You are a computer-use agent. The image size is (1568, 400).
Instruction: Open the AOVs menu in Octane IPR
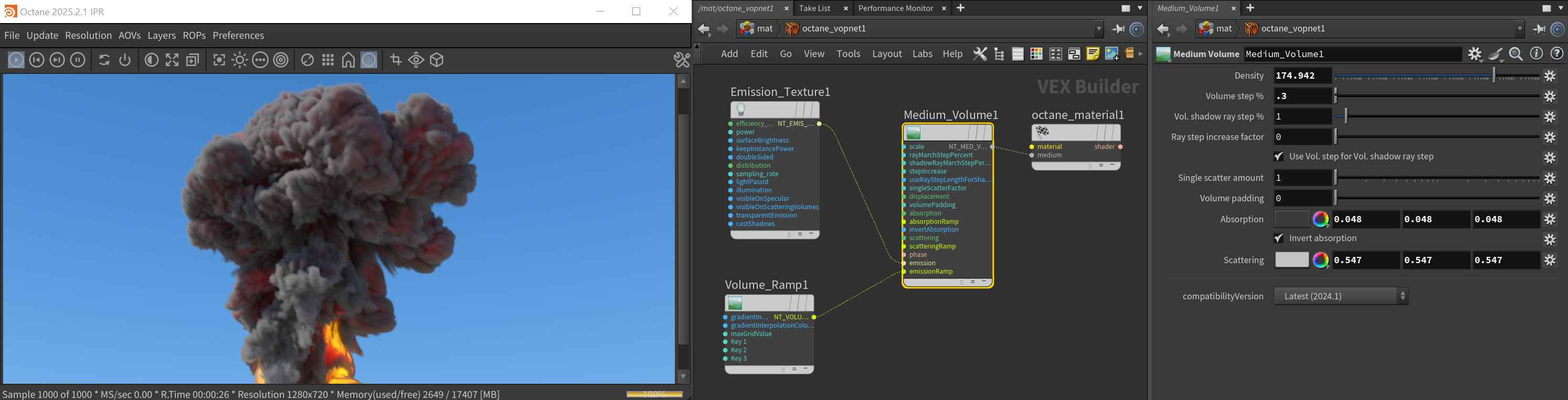click(130, 35)
